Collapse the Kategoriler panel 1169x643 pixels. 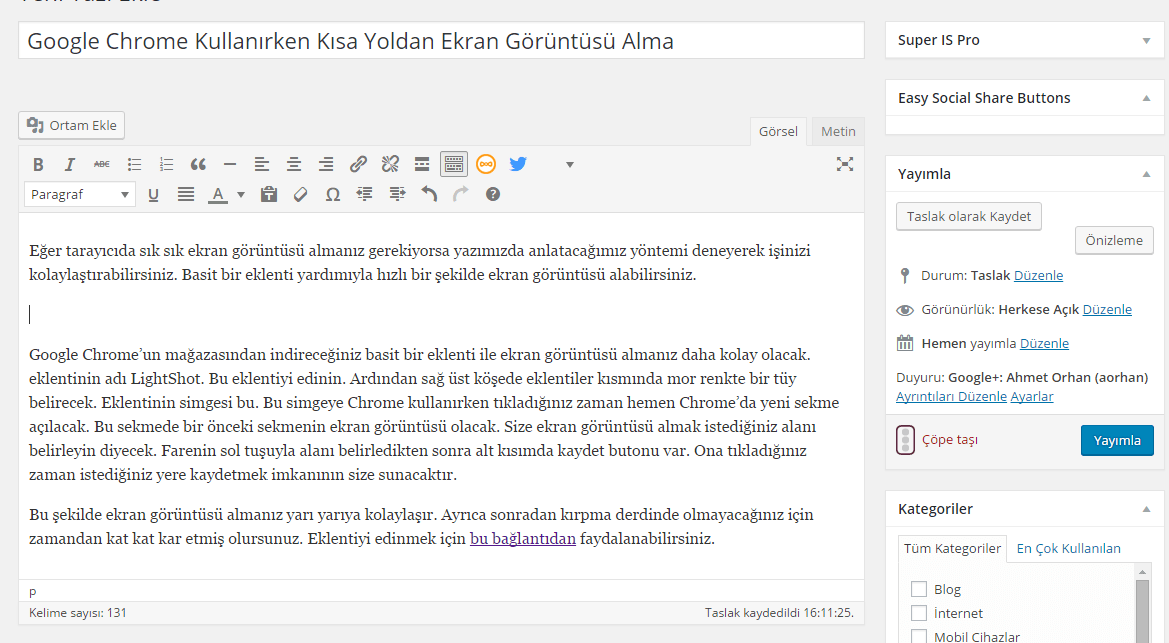[1146, 509]
